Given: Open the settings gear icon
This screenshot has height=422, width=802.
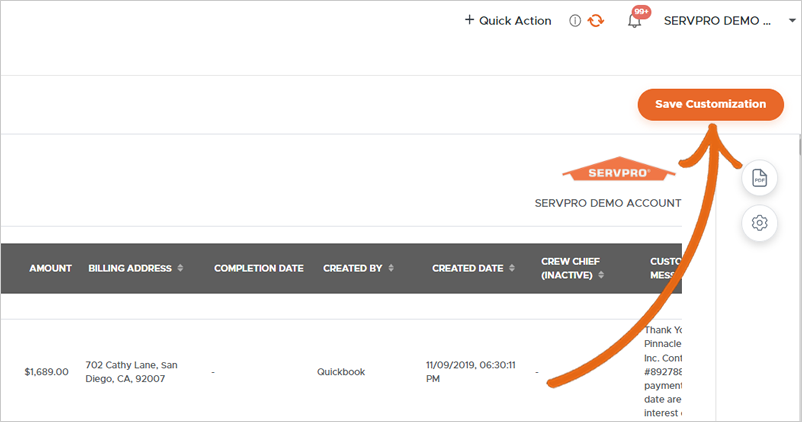Looking at the screenshot, I should (x=759, y=222).
